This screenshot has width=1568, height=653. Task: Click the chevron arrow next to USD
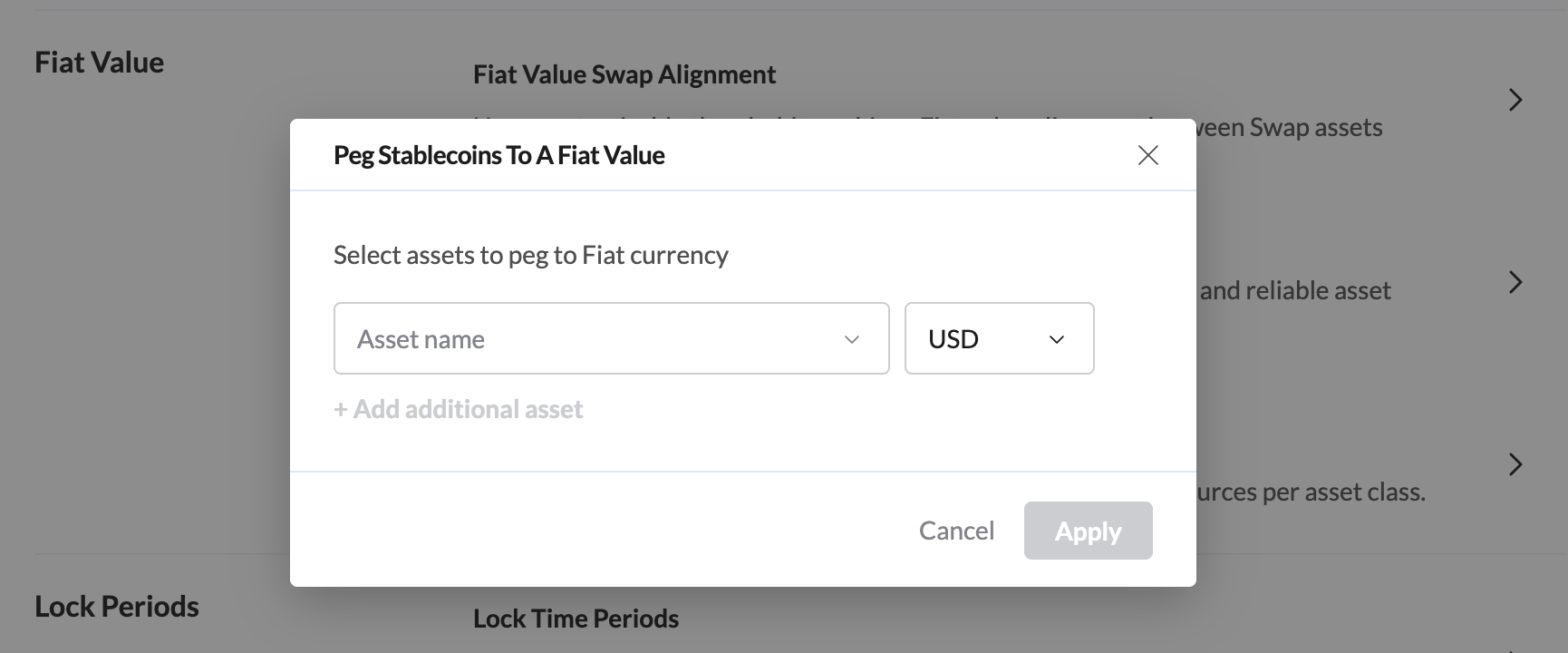click(x=1056, y=339)
